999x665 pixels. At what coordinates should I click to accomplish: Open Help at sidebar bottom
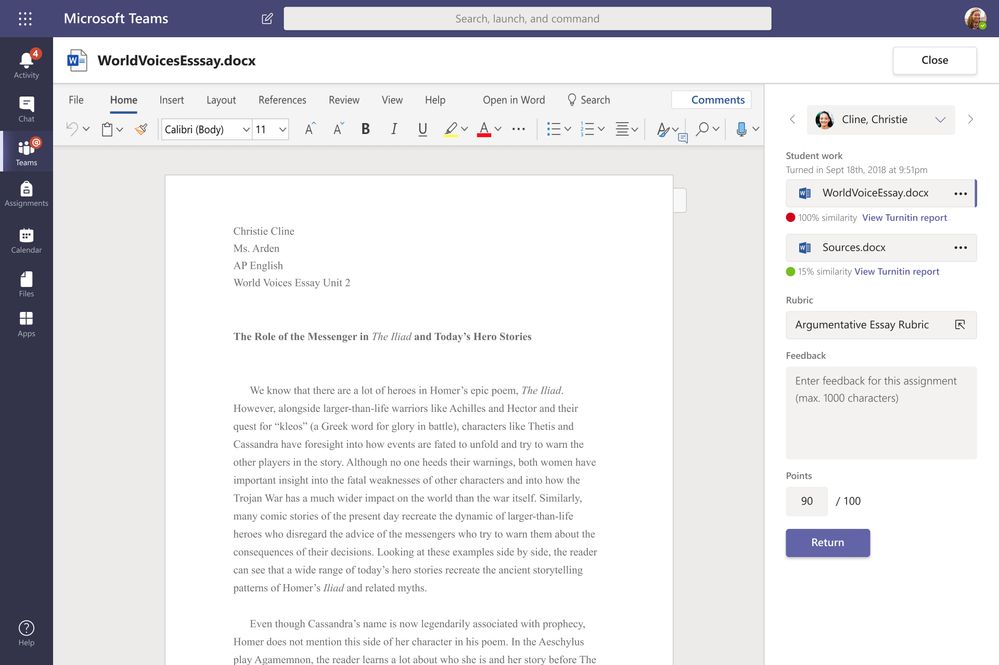tap(26, 633)
